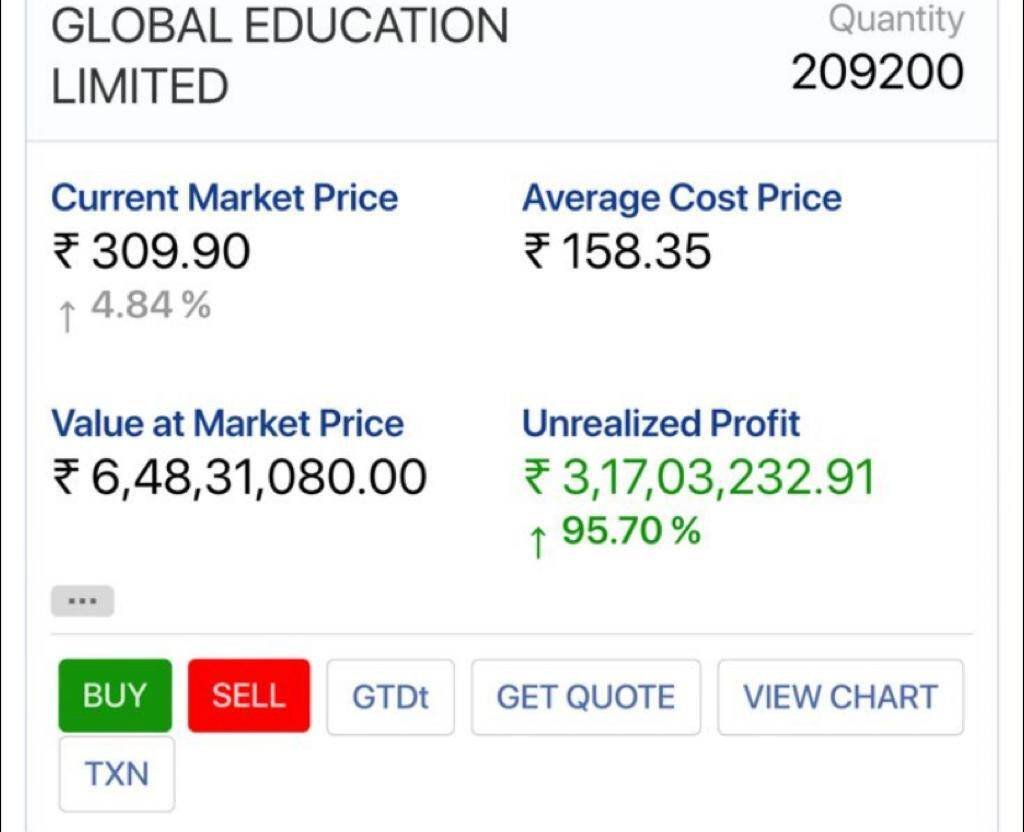The height and width of the screenshot is (832, 1024).
Task: Select the green ₹ 3,17,03,232.91 profit amount
Action: click(x=699, y=477)
